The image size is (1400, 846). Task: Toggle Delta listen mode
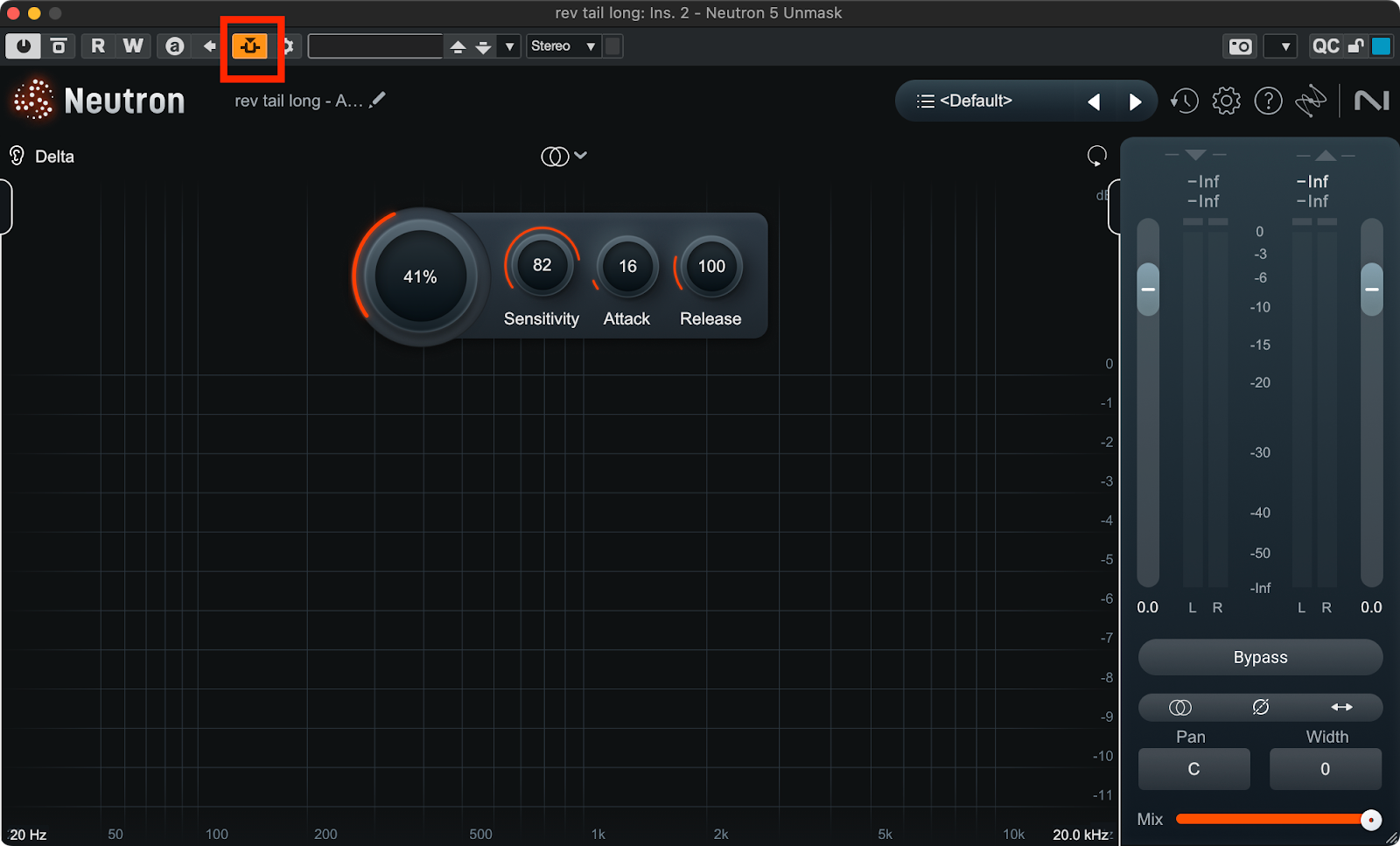[x=42, y=157]
